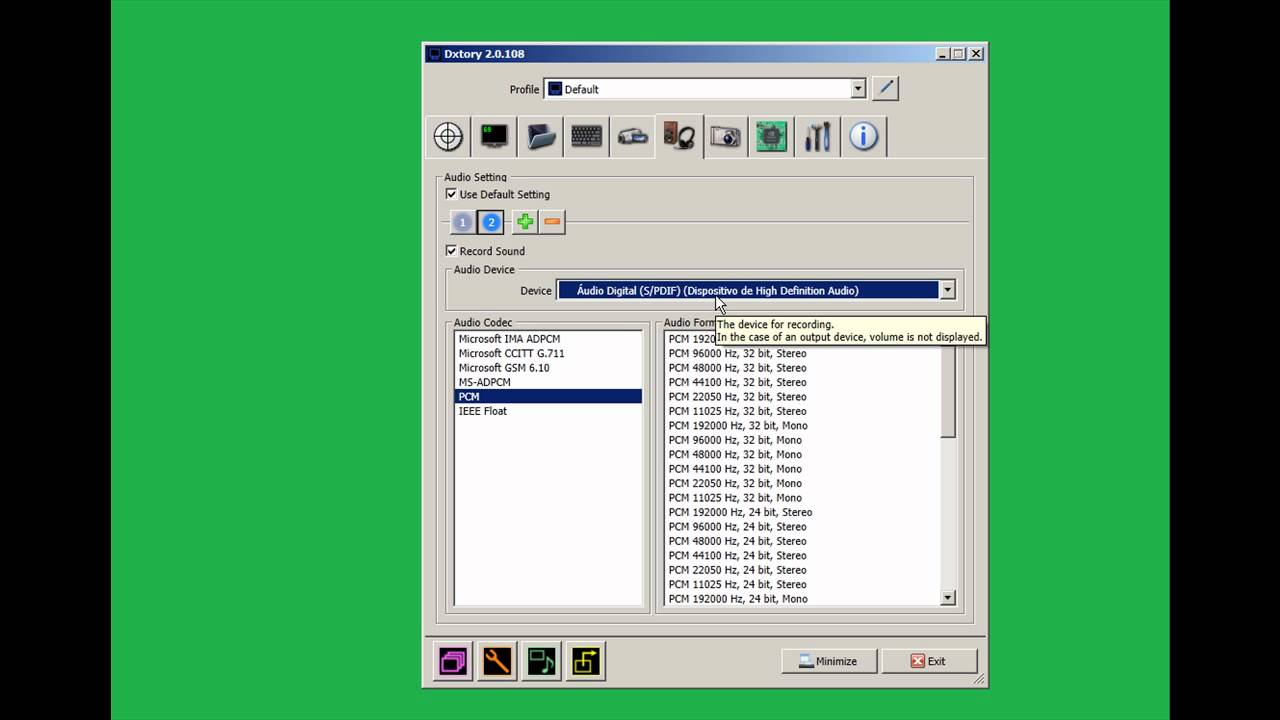The width and height of the screenshot is (1280, 720).
Task: Open the photo camera screenshot tab
Action: 726,136
